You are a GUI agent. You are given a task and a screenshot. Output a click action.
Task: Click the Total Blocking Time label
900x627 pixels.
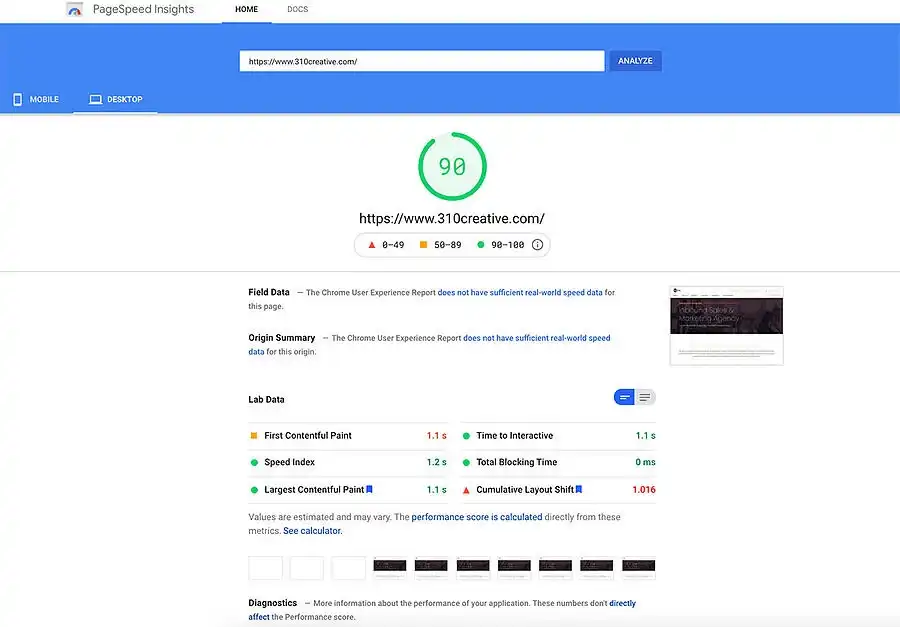(517, 462)
